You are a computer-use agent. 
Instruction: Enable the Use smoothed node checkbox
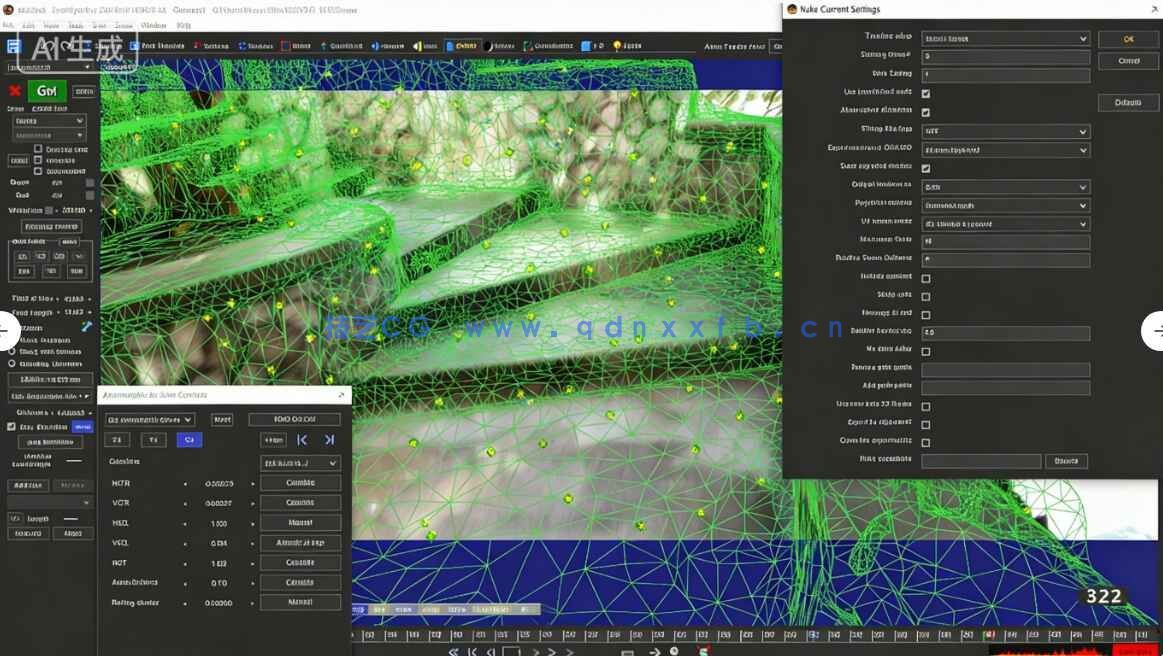point(926,93)
